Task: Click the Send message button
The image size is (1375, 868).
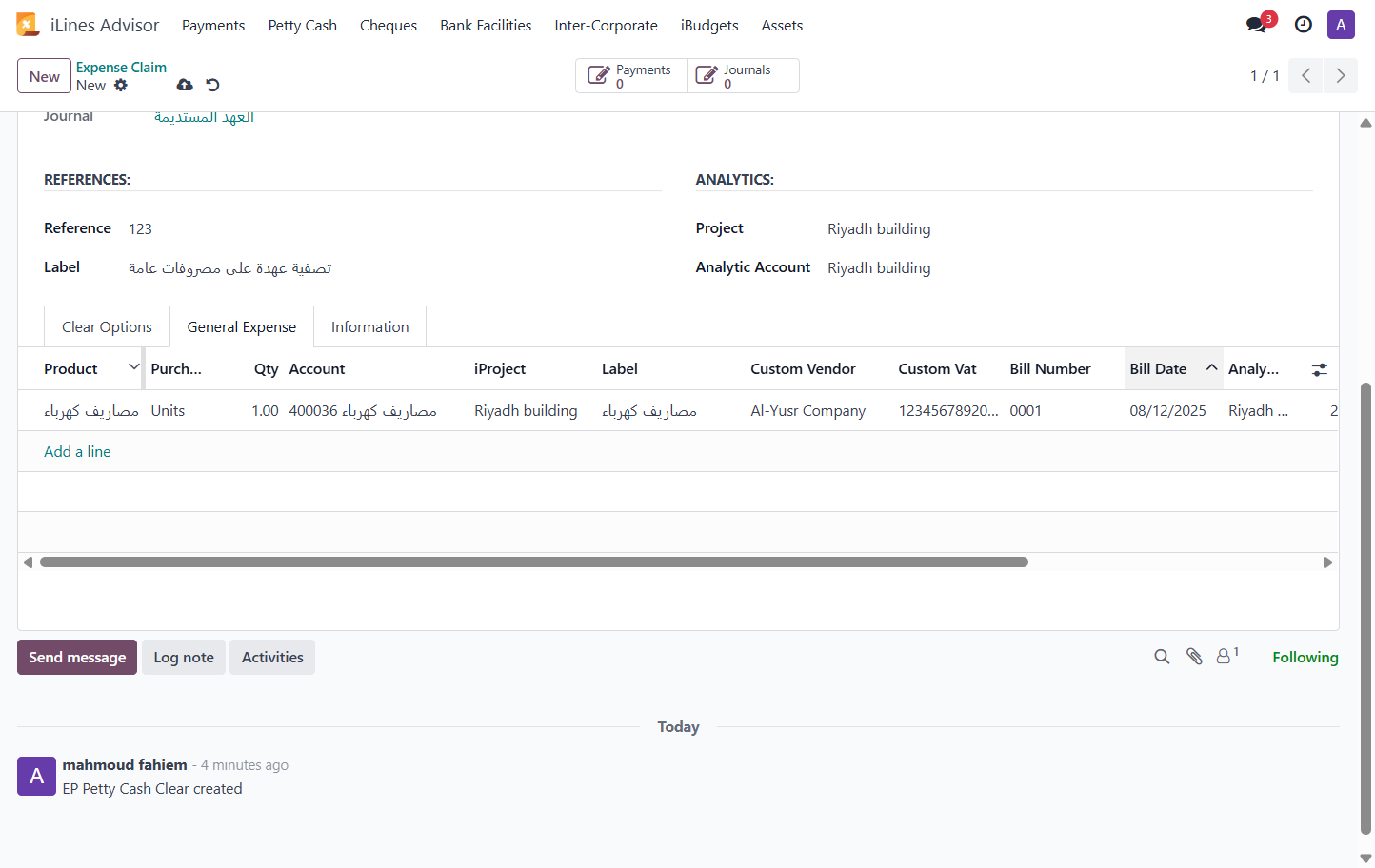Action: [77, 657]
